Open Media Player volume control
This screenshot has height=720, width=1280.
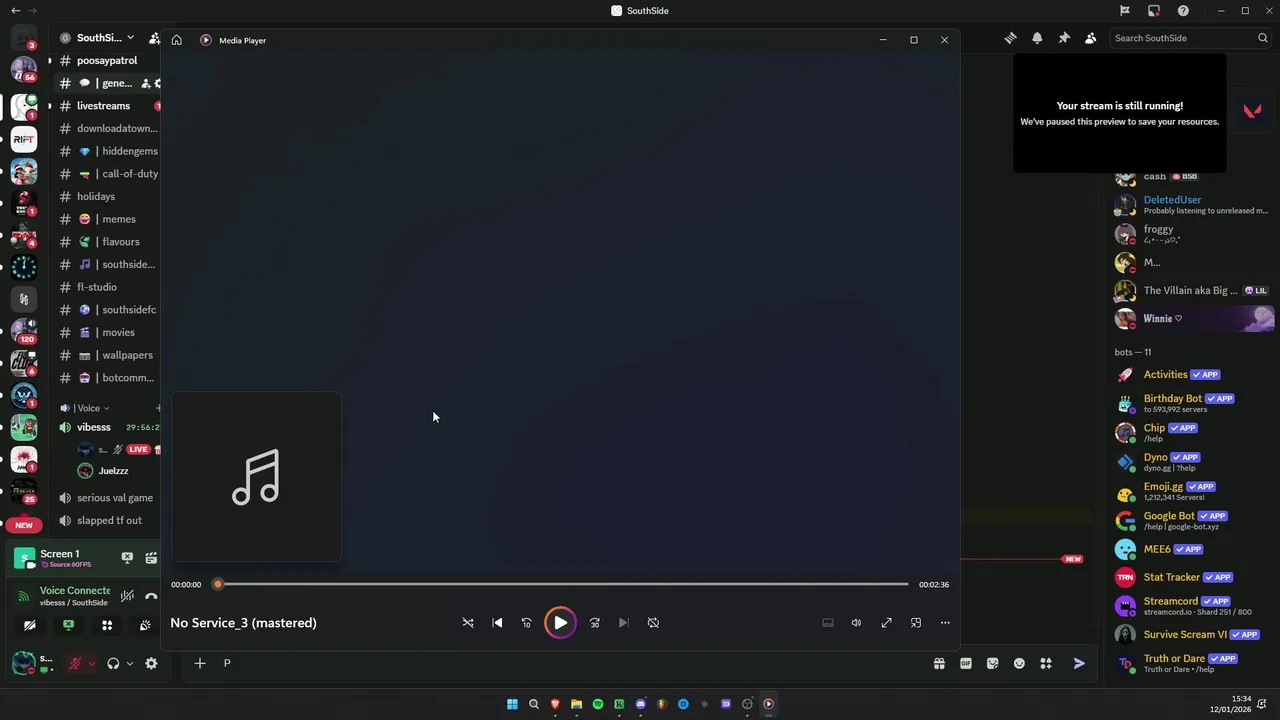856,623
